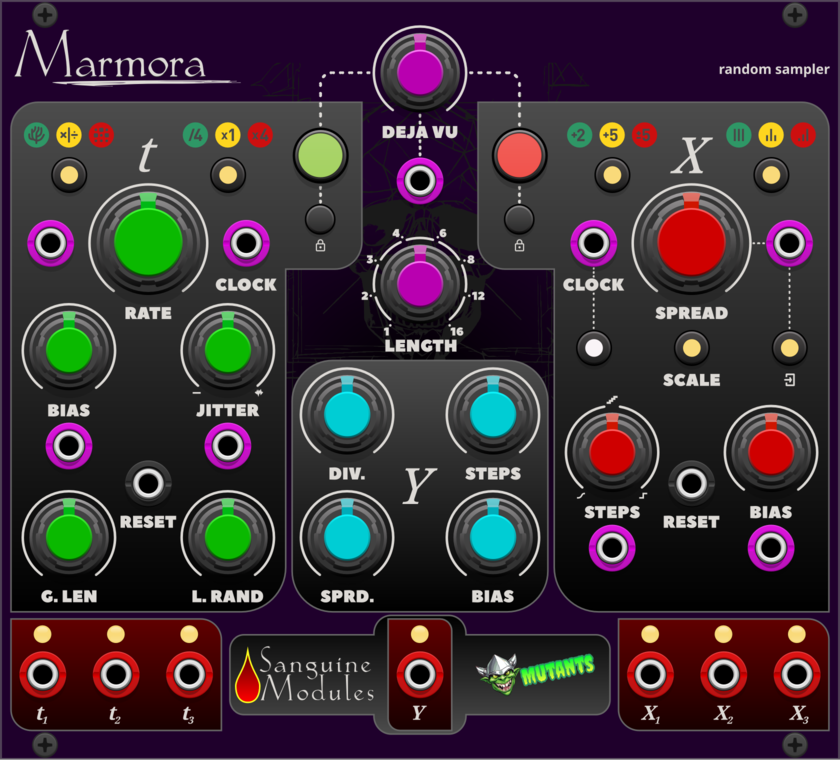
Task: Click the green JITTER knob
Action: click(228, 350)
